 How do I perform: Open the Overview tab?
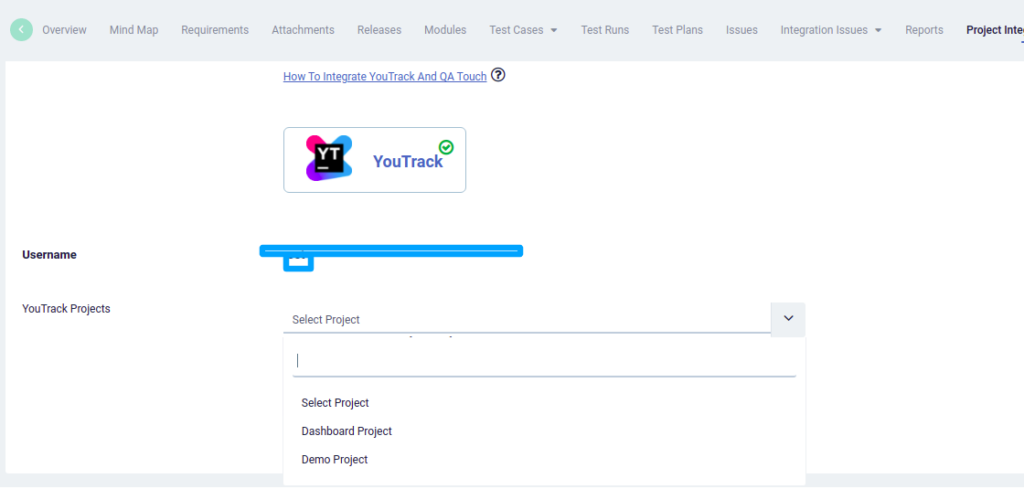(64, 30)
